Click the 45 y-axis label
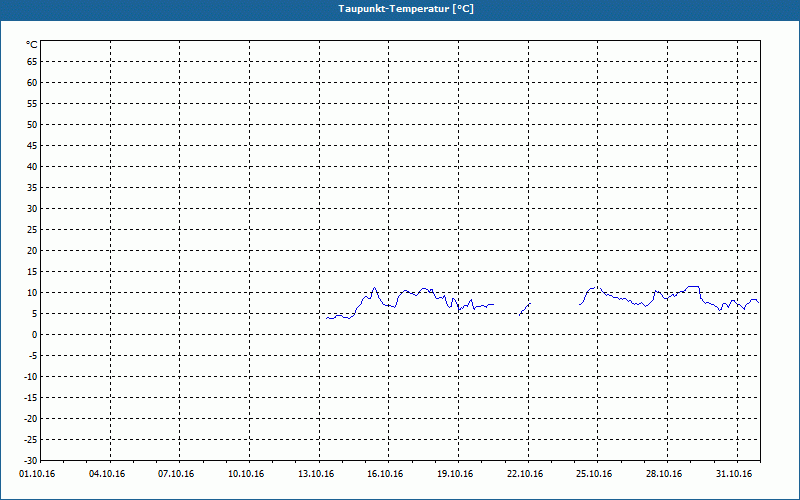The image size is (800, 500). point(32,146)
